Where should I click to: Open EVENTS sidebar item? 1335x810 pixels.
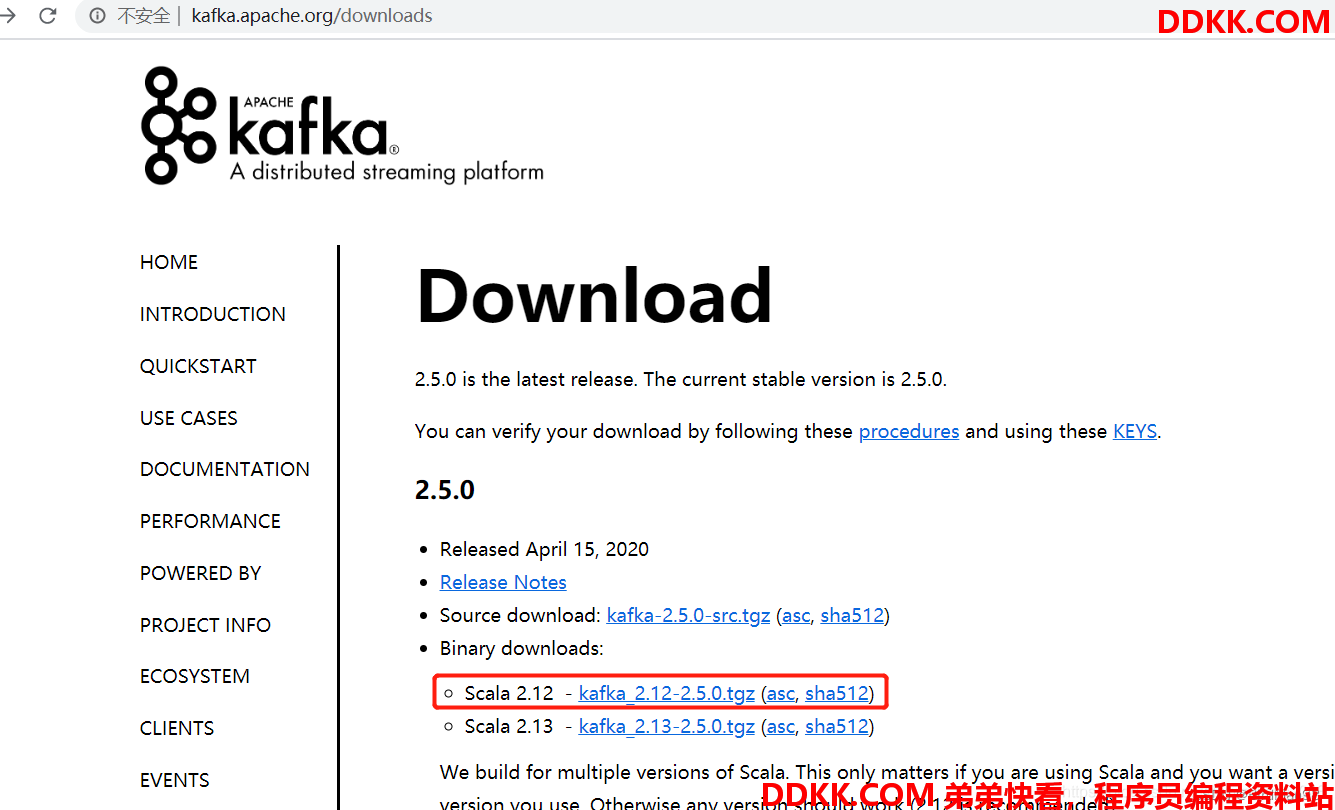(175, 780)
